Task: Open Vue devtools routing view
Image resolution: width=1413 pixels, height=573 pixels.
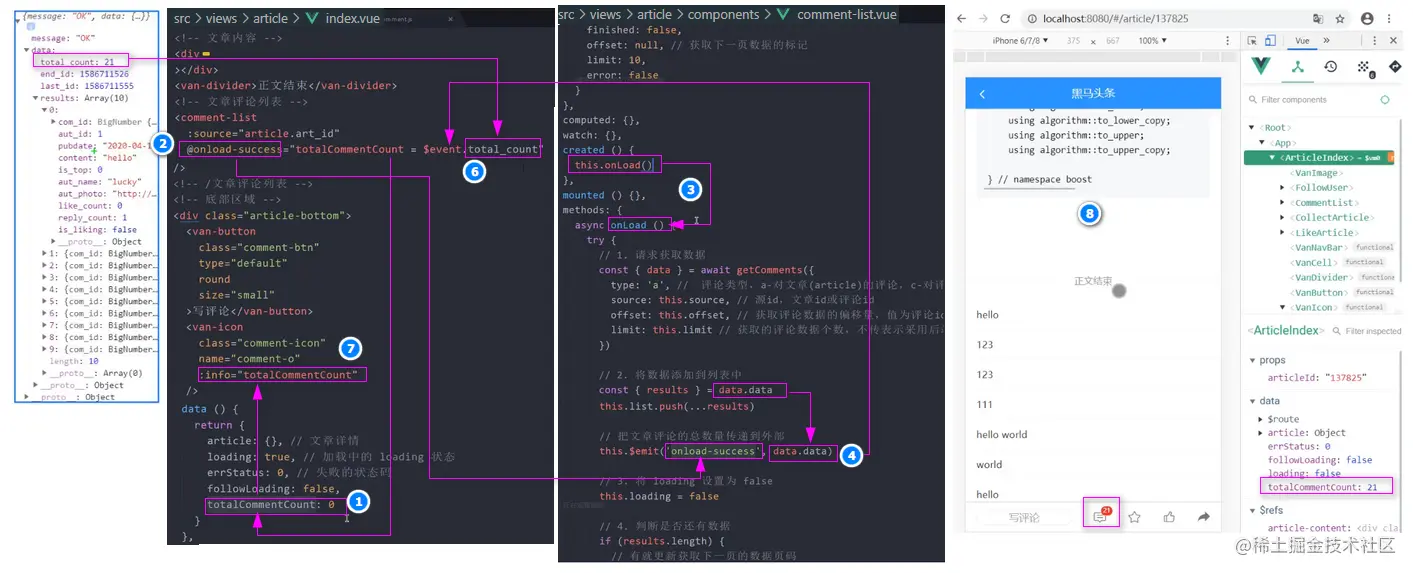Action: (x=1396, y=67)
